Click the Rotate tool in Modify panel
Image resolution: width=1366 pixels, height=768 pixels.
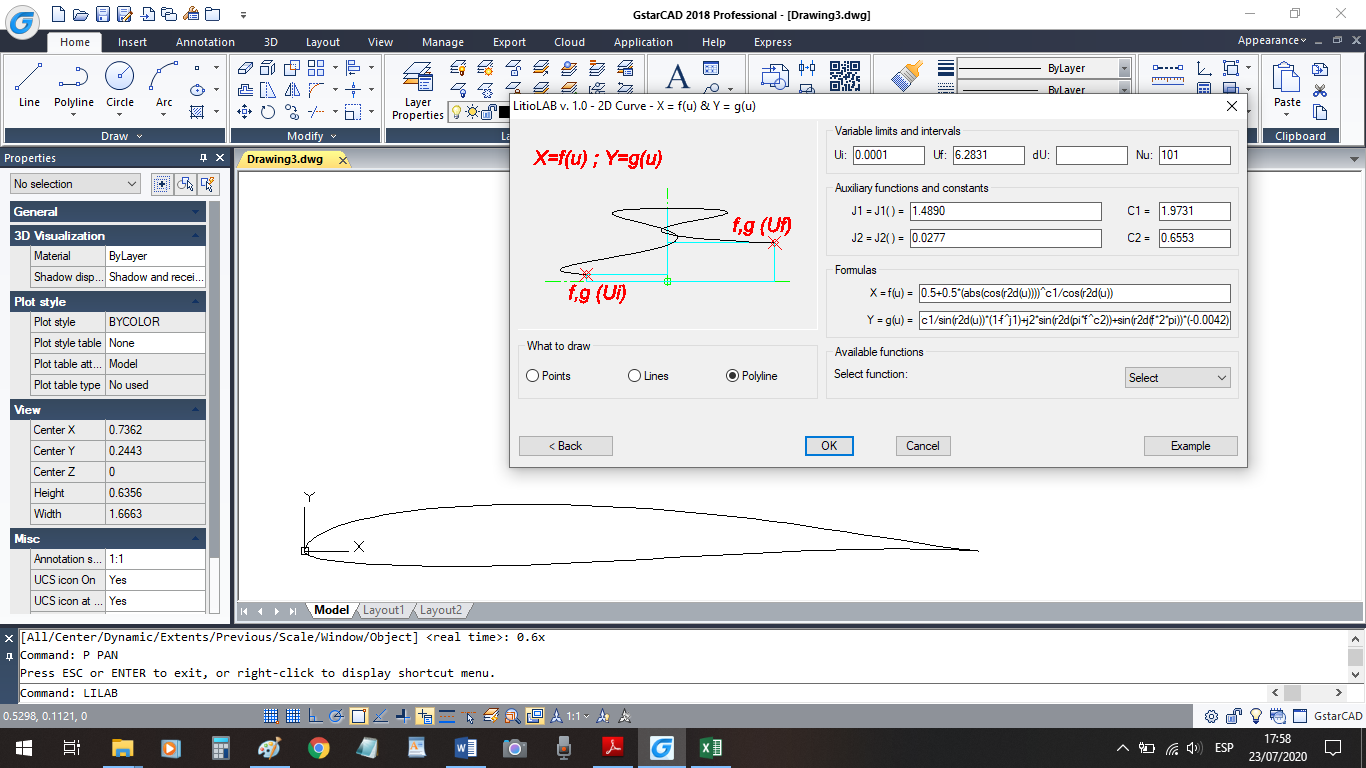click(268, 112)
